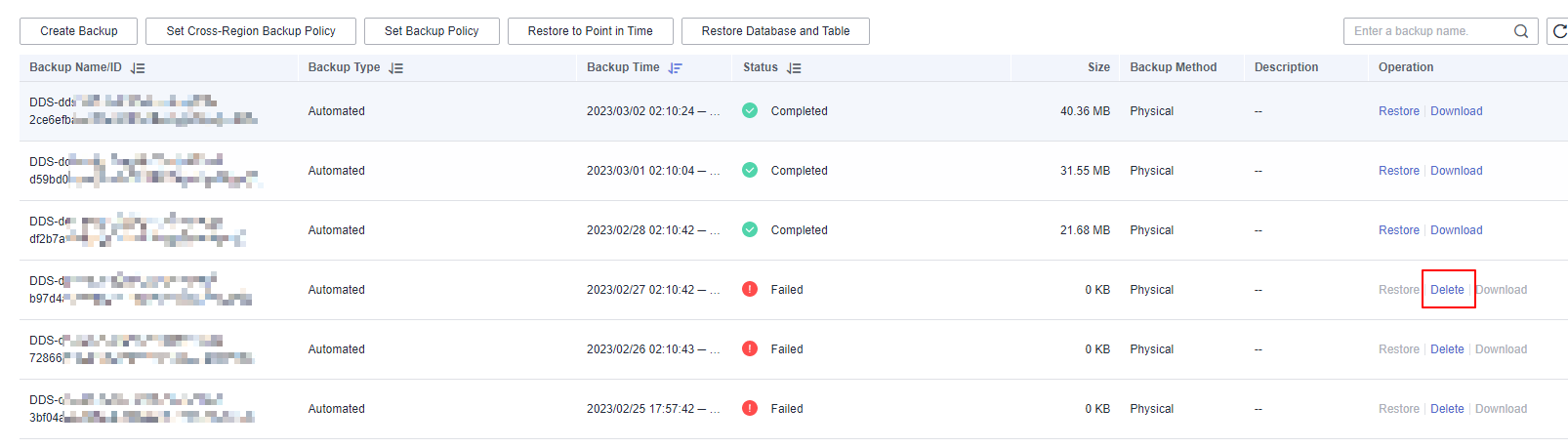Delete the failed 2023/02/27 backup
The width and height of the screenshot is (1568, 448).
(1447, 290)
